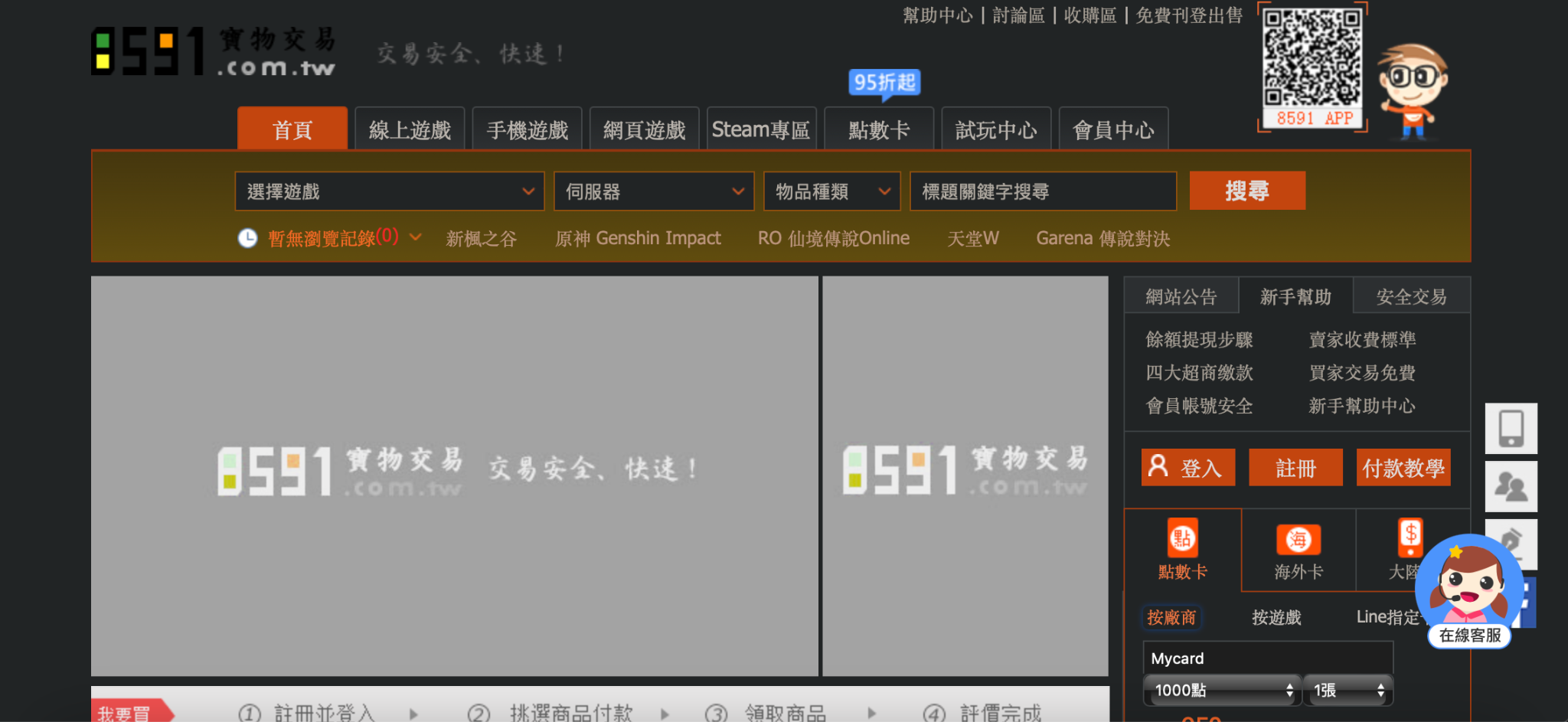This screenshot has width=1568, height=722.
Task: Switch to the 網站公告 tab
Action: pos(1181,296)
